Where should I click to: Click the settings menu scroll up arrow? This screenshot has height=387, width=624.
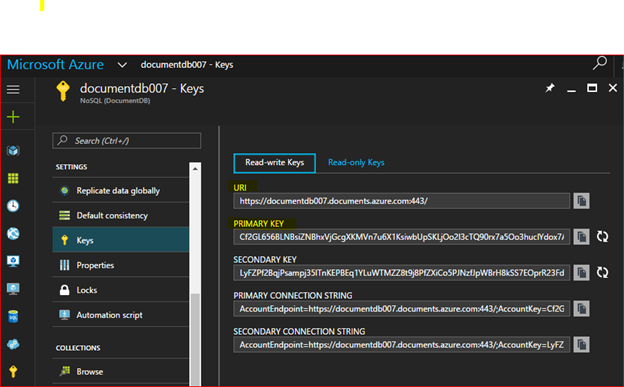point(195,168)
